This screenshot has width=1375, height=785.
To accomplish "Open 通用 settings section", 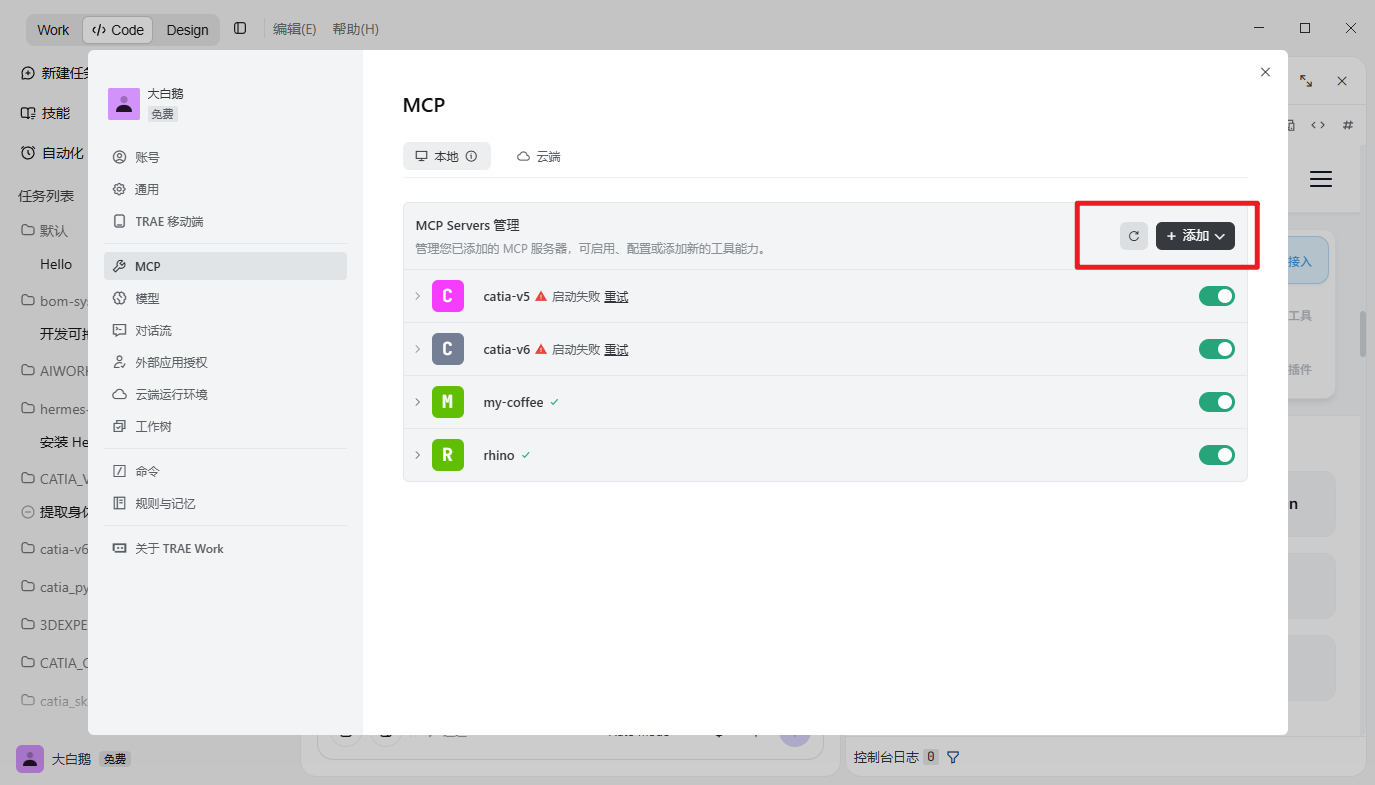I will point(225,189).
